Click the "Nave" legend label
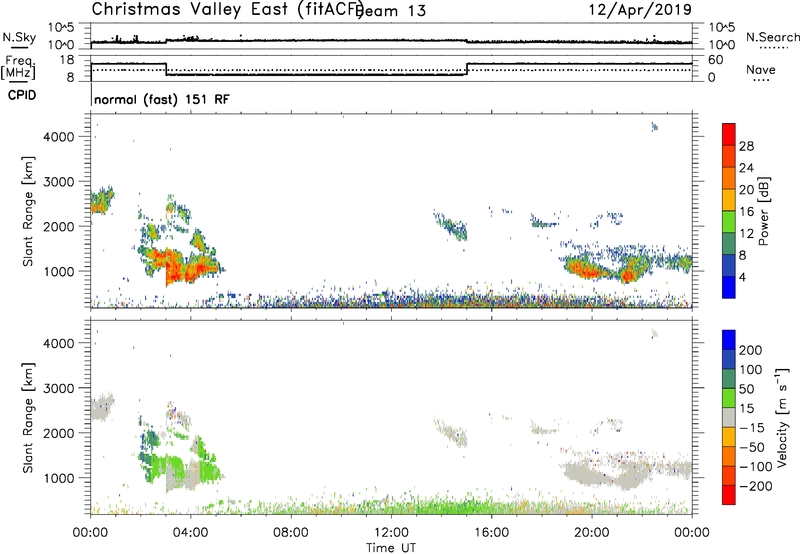This screenshot has height=554, width=800. tap(761, 70)
